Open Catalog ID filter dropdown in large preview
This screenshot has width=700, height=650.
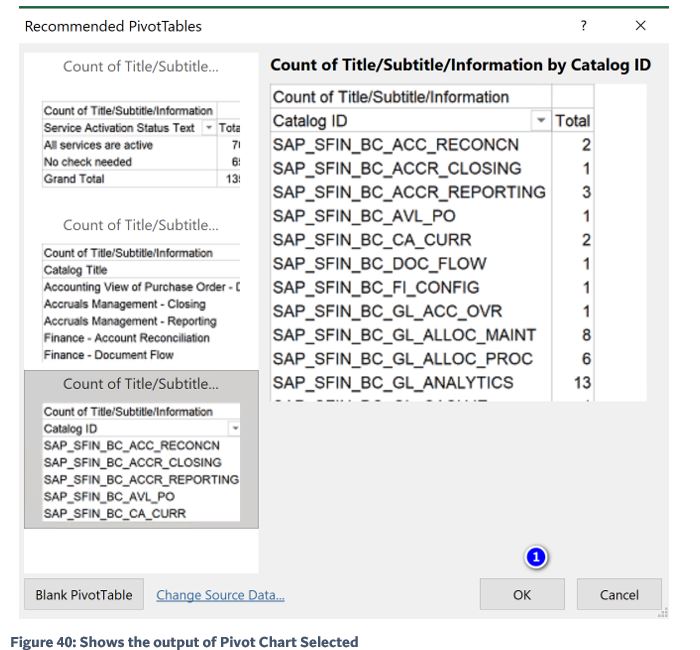tap(541, 120)
